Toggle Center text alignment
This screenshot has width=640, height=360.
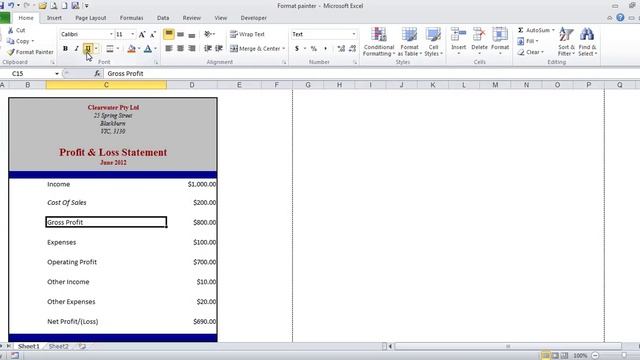point(180,49)
